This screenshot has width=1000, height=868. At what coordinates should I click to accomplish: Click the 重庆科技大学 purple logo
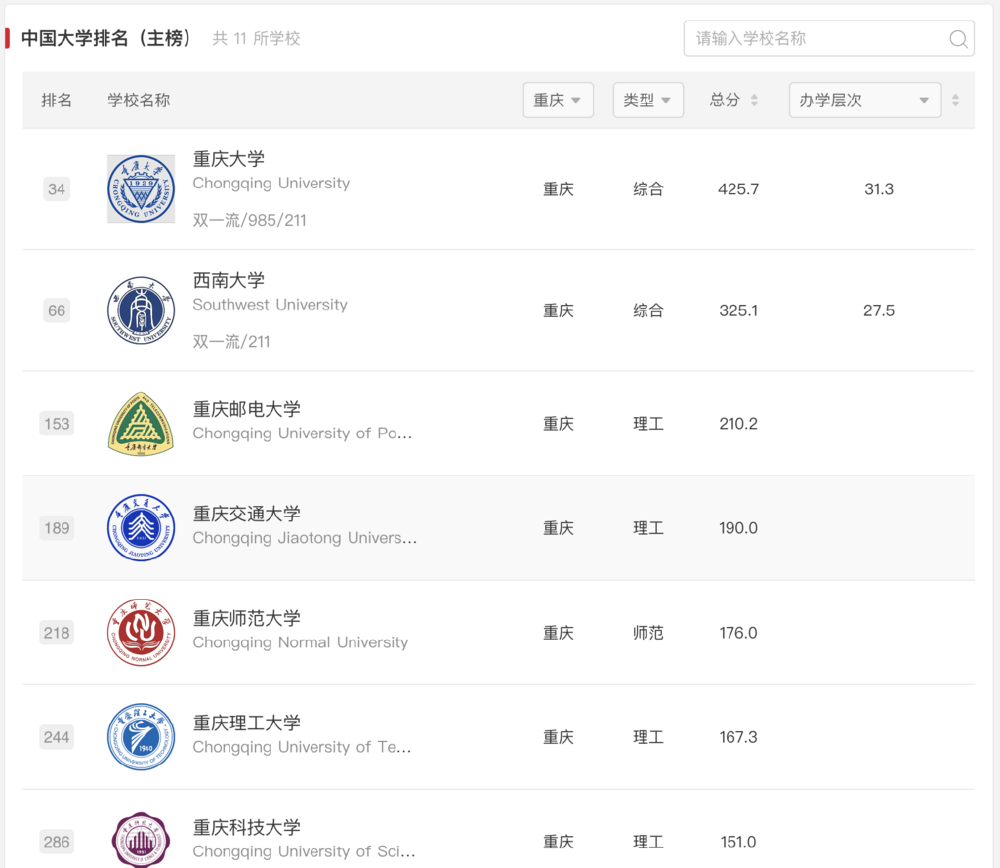point(141,840)
